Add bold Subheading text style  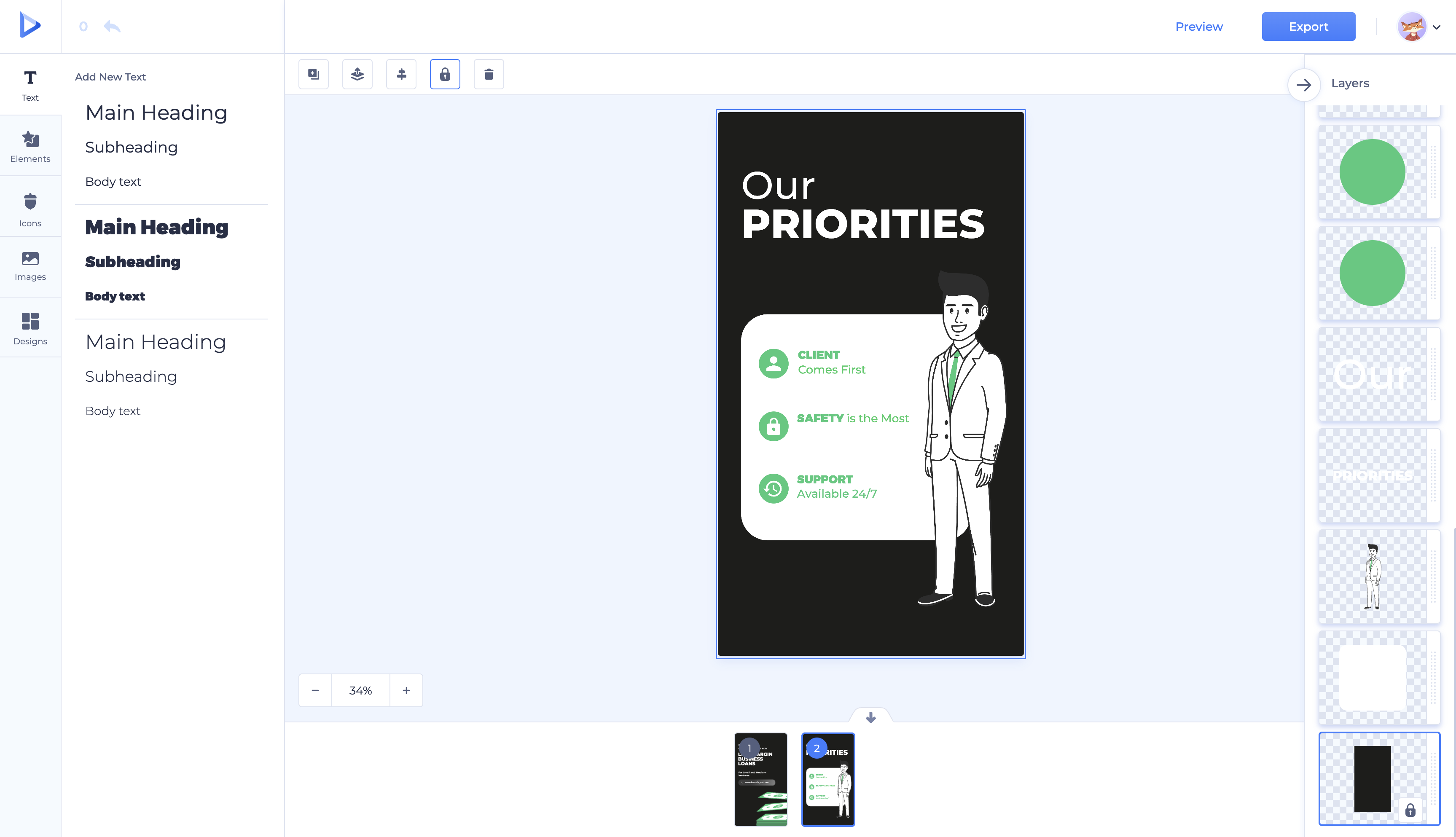pyautogui.click(x=133, y=262)
